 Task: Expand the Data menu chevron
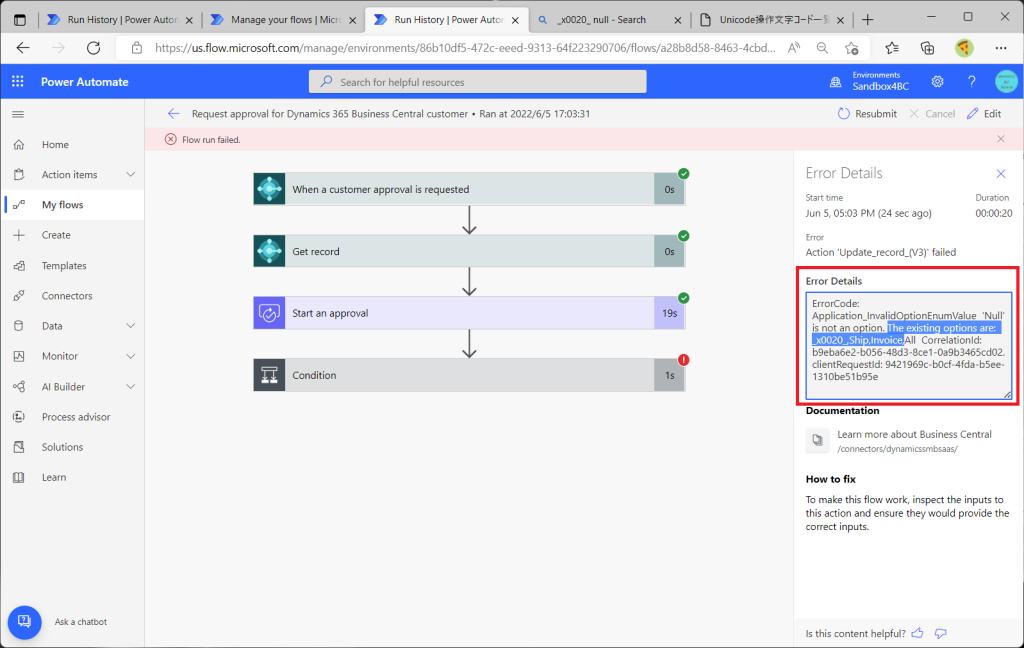pos(131,326)
